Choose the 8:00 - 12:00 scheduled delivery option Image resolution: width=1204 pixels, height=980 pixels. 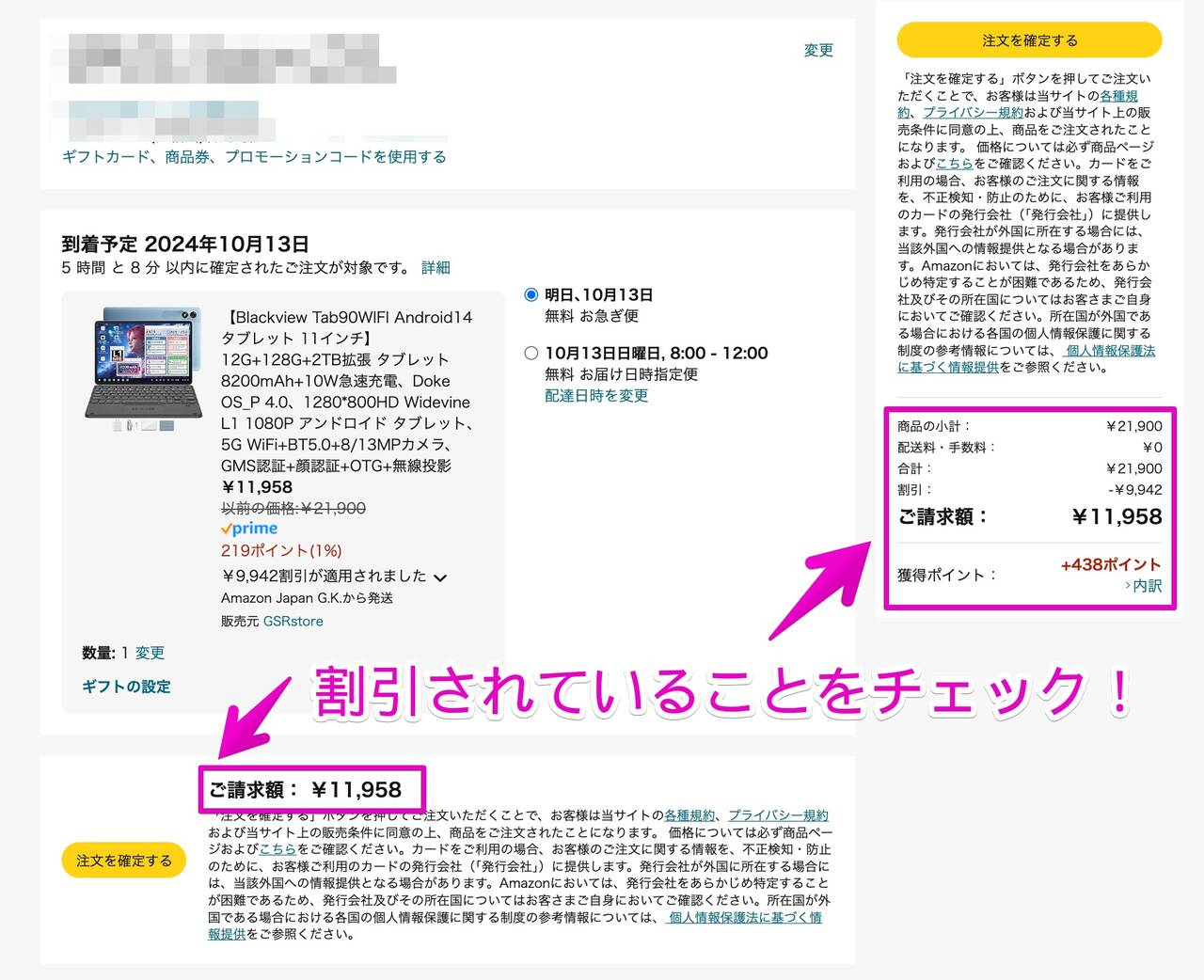(x=531, y=354)
